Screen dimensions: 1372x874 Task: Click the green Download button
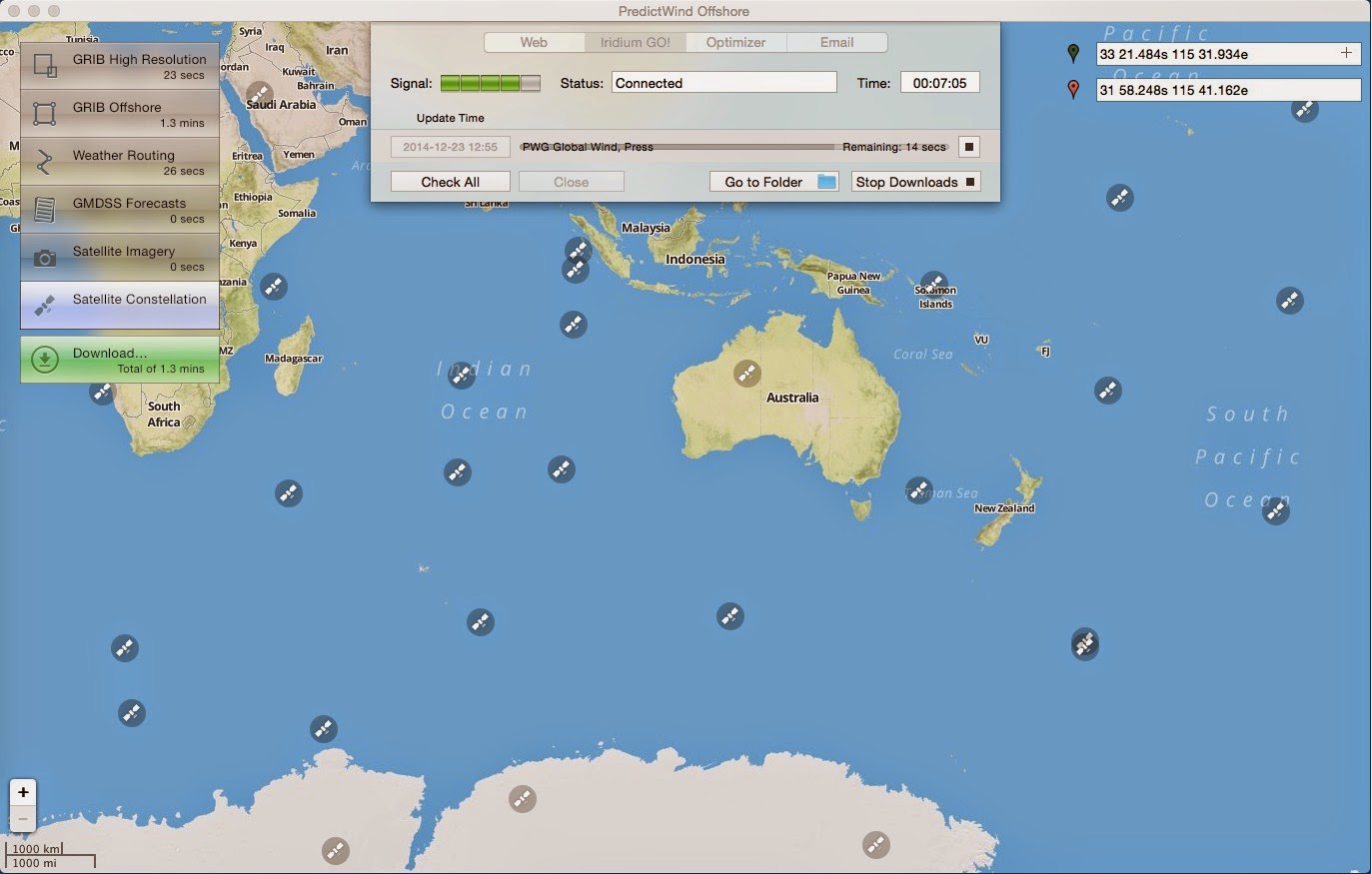pyautogui.click(x=120, y=360)
